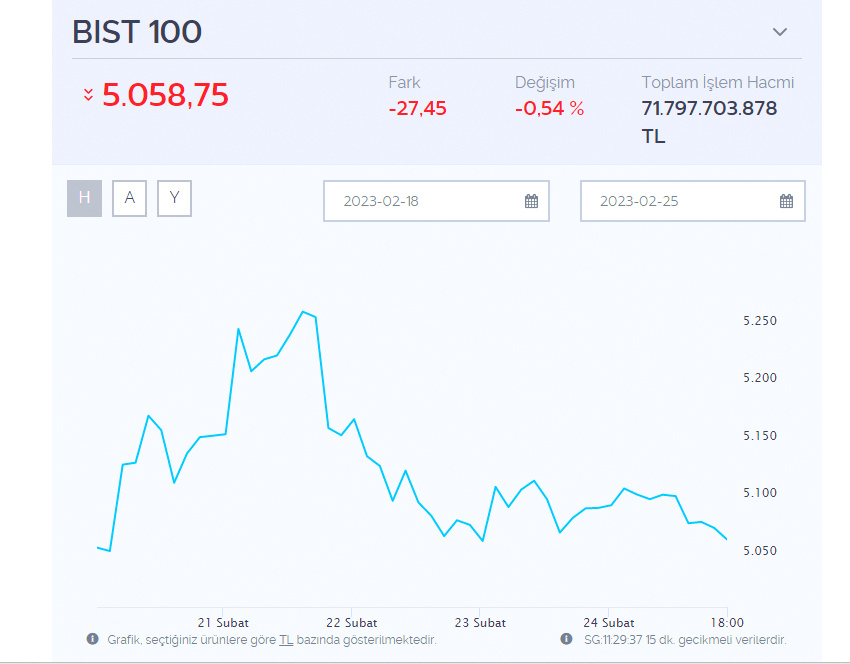Click the 5.200 price axis label
This screenshot has width=850, height=664.
(760, 378)
